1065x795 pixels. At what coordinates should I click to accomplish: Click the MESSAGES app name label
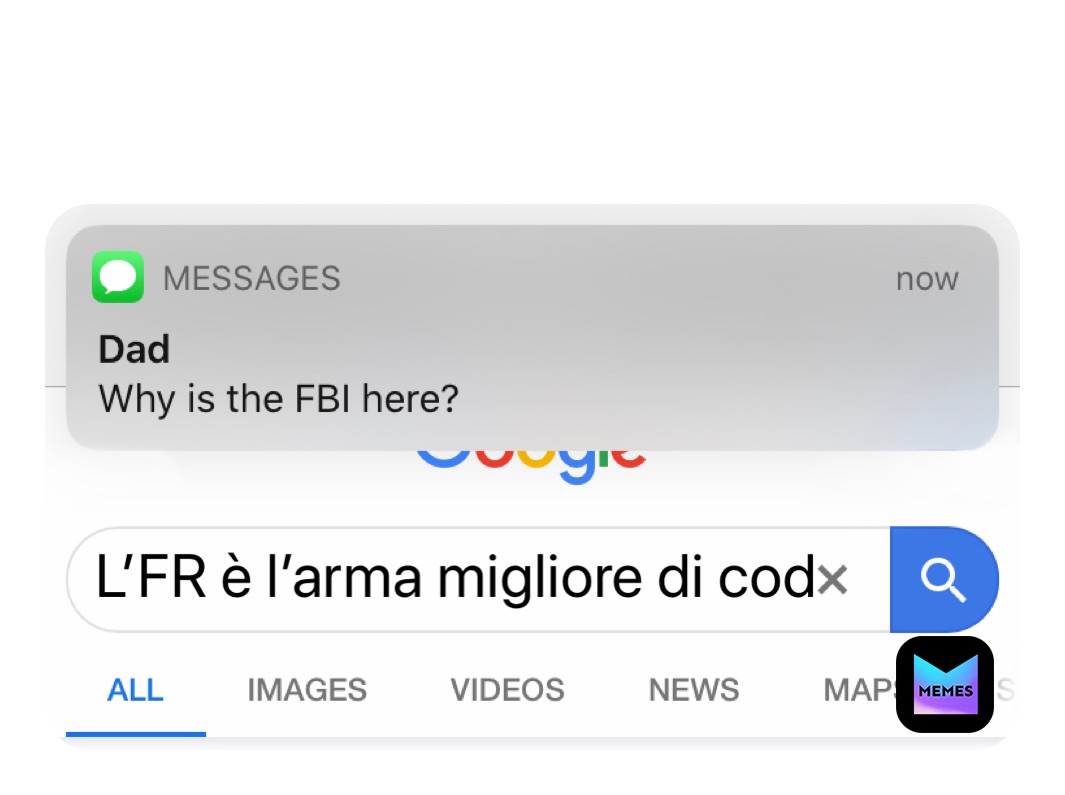pos(251,279)
